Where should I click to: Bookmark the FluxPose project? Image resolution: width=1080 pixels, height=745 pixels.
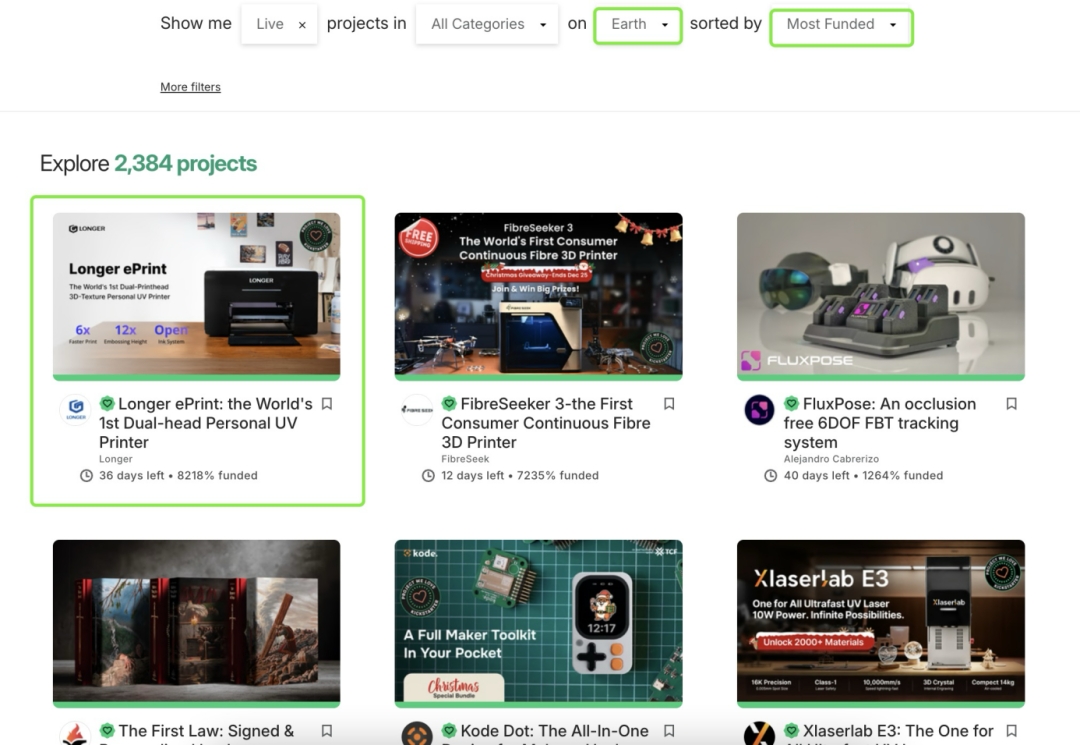click(1011, 404)
